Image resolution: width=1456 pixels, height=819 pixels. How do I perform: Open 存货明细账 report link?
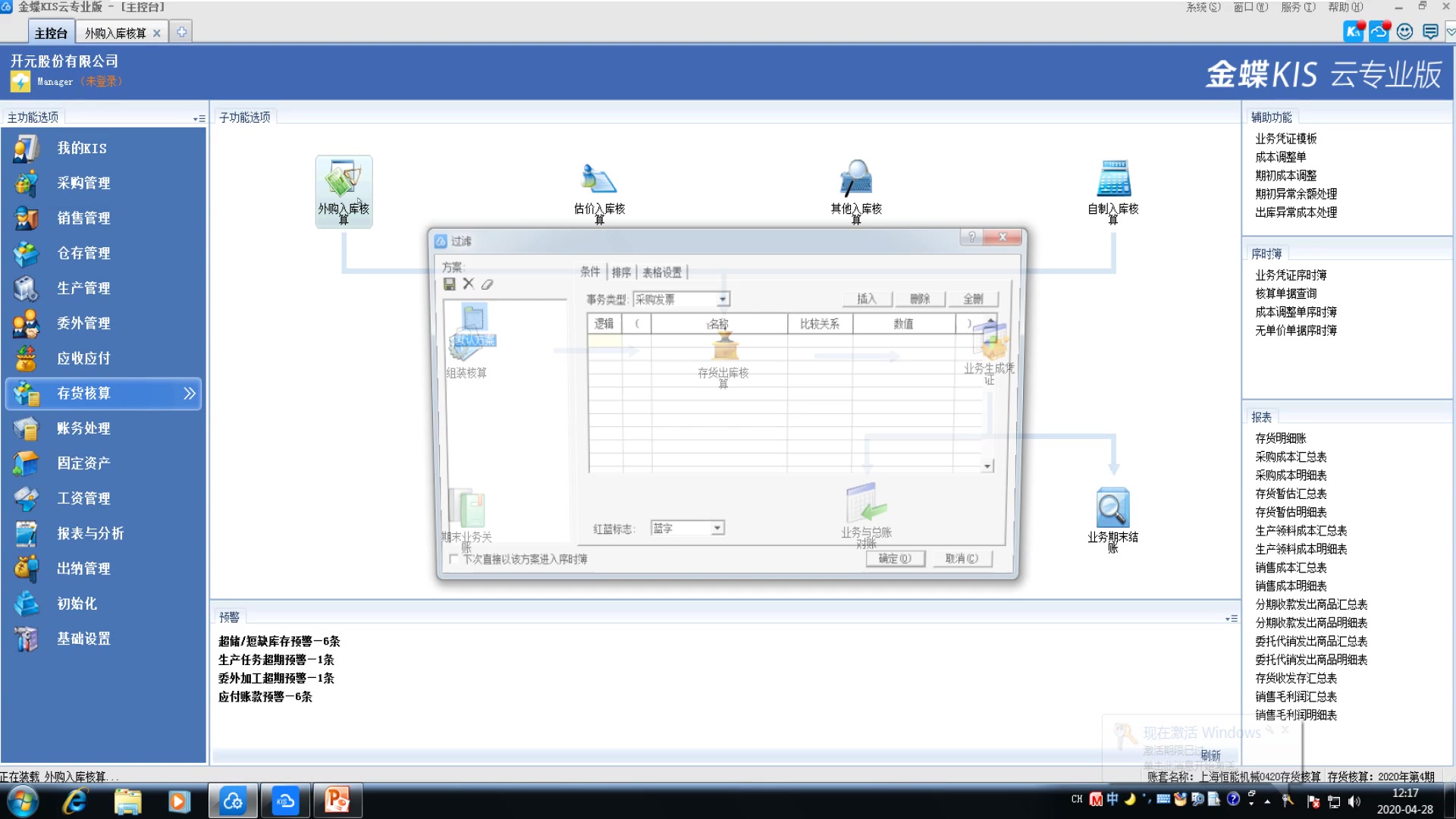click(1280, 438)
